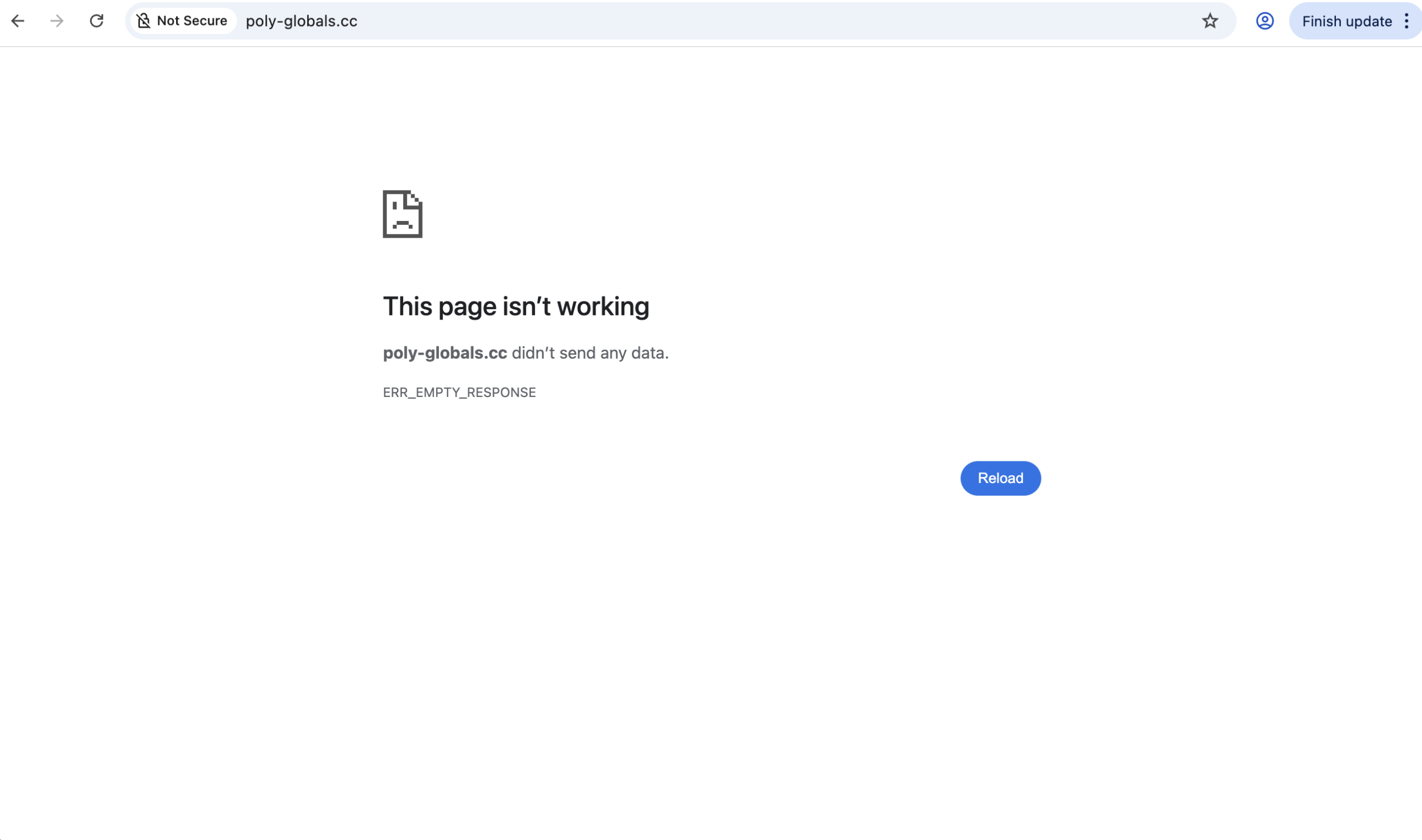1422x840 pixels.
Task: Click the ERR_EMPTY_RESPONSE error code text
Action: pyautogui.click(x=459, y=392)
